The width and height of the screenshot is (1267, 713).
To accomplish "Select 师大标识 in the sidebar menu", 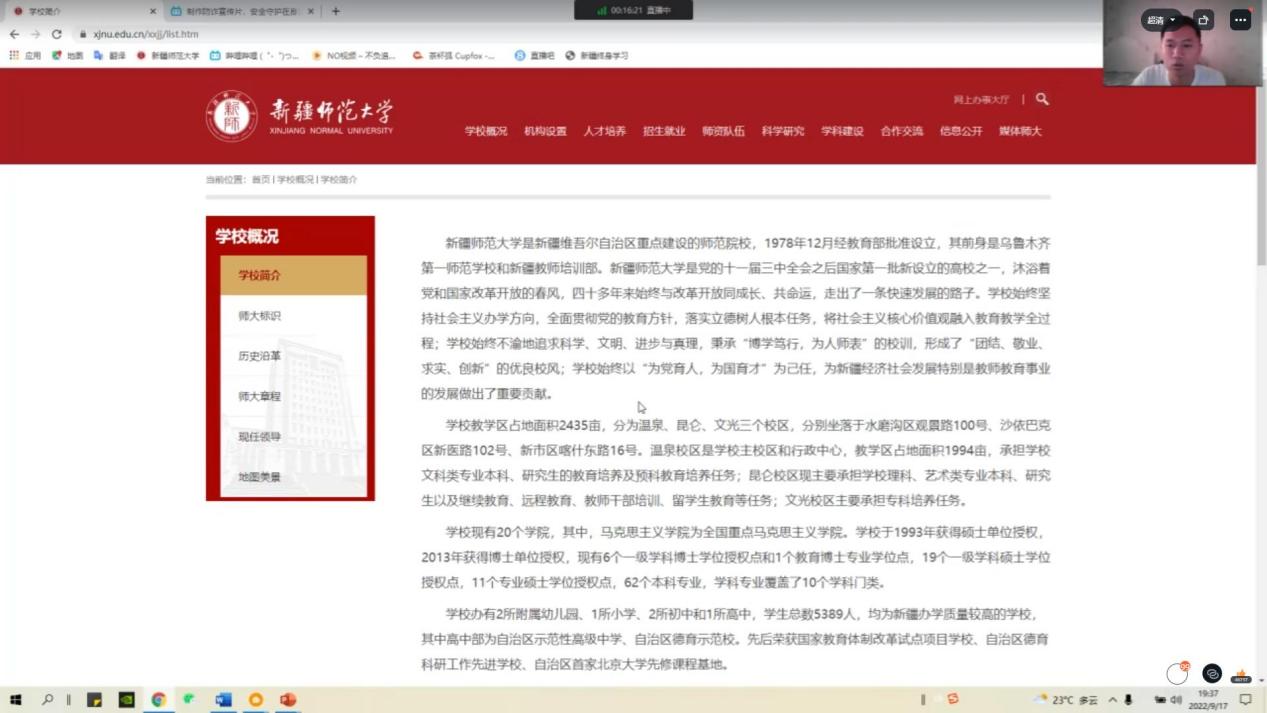I will pos(260,316).
